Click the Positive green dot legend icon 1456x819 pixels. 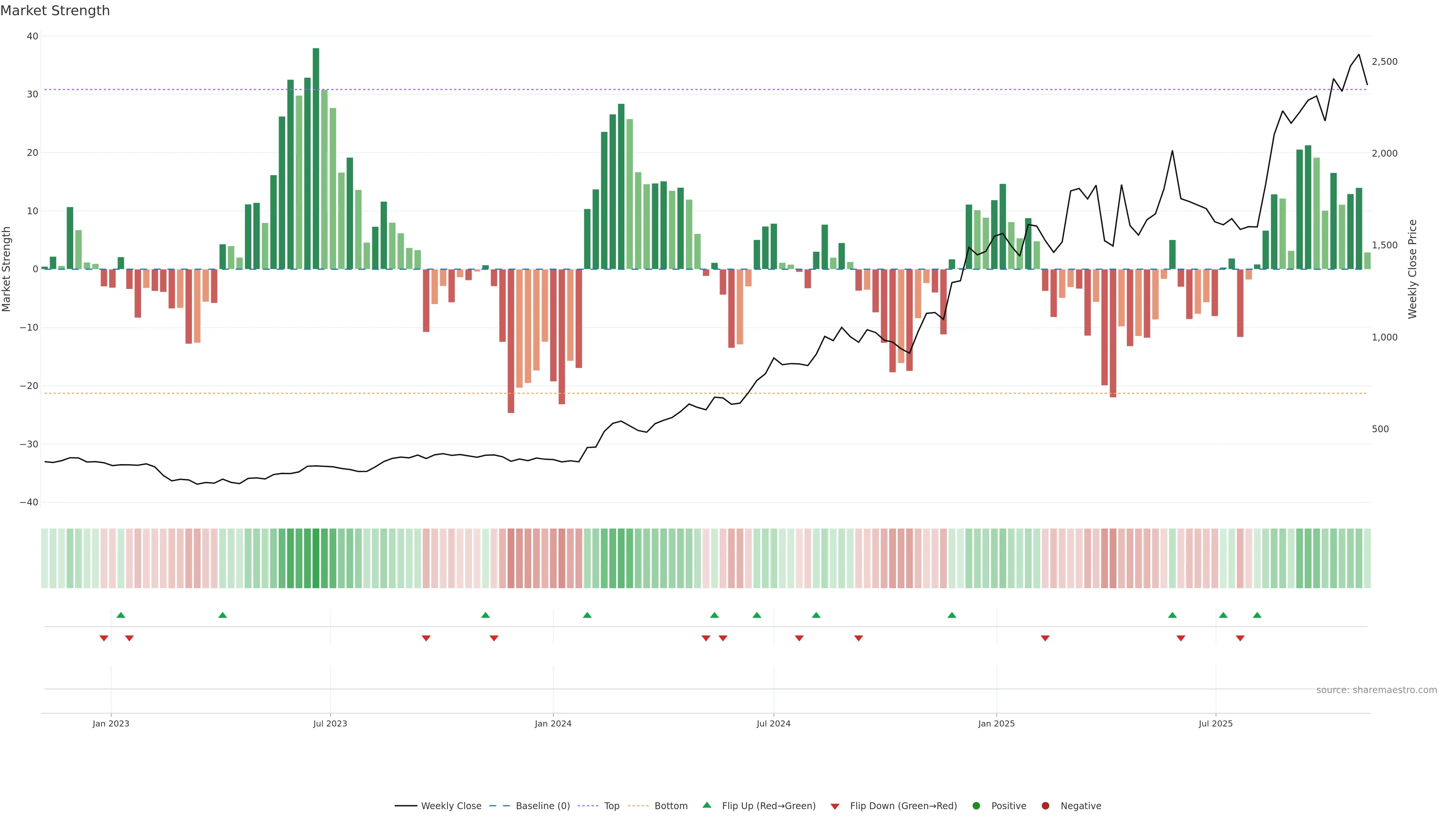coord(976,806)
